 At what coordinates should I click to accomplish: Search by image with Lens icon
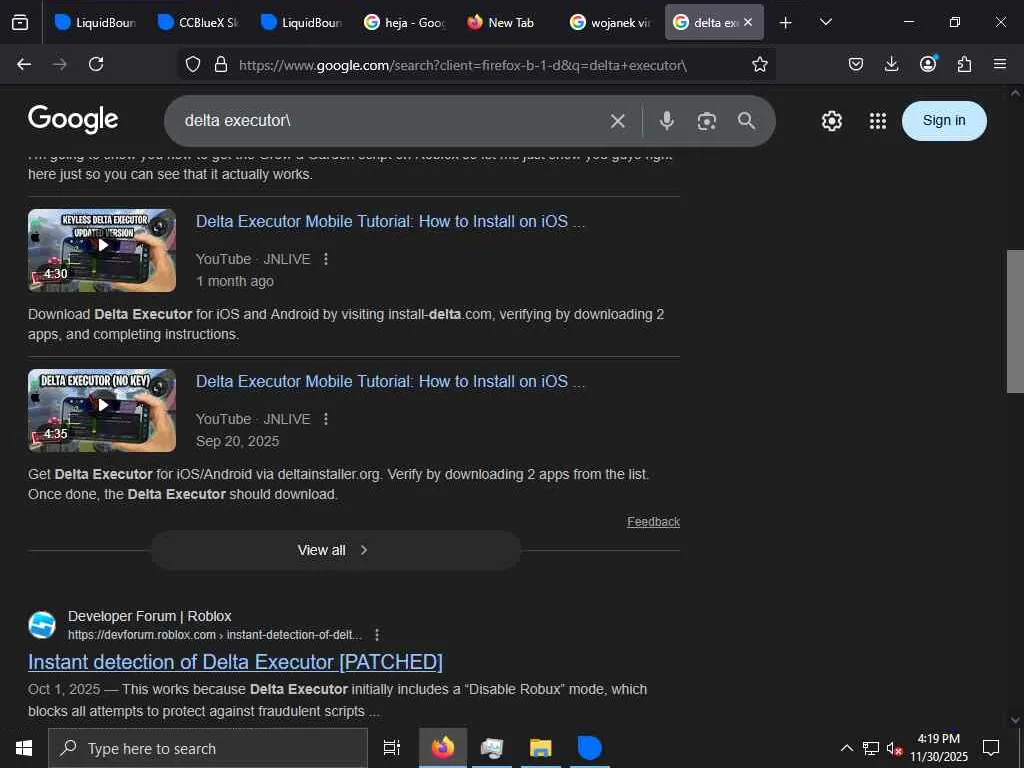[707, 121]
